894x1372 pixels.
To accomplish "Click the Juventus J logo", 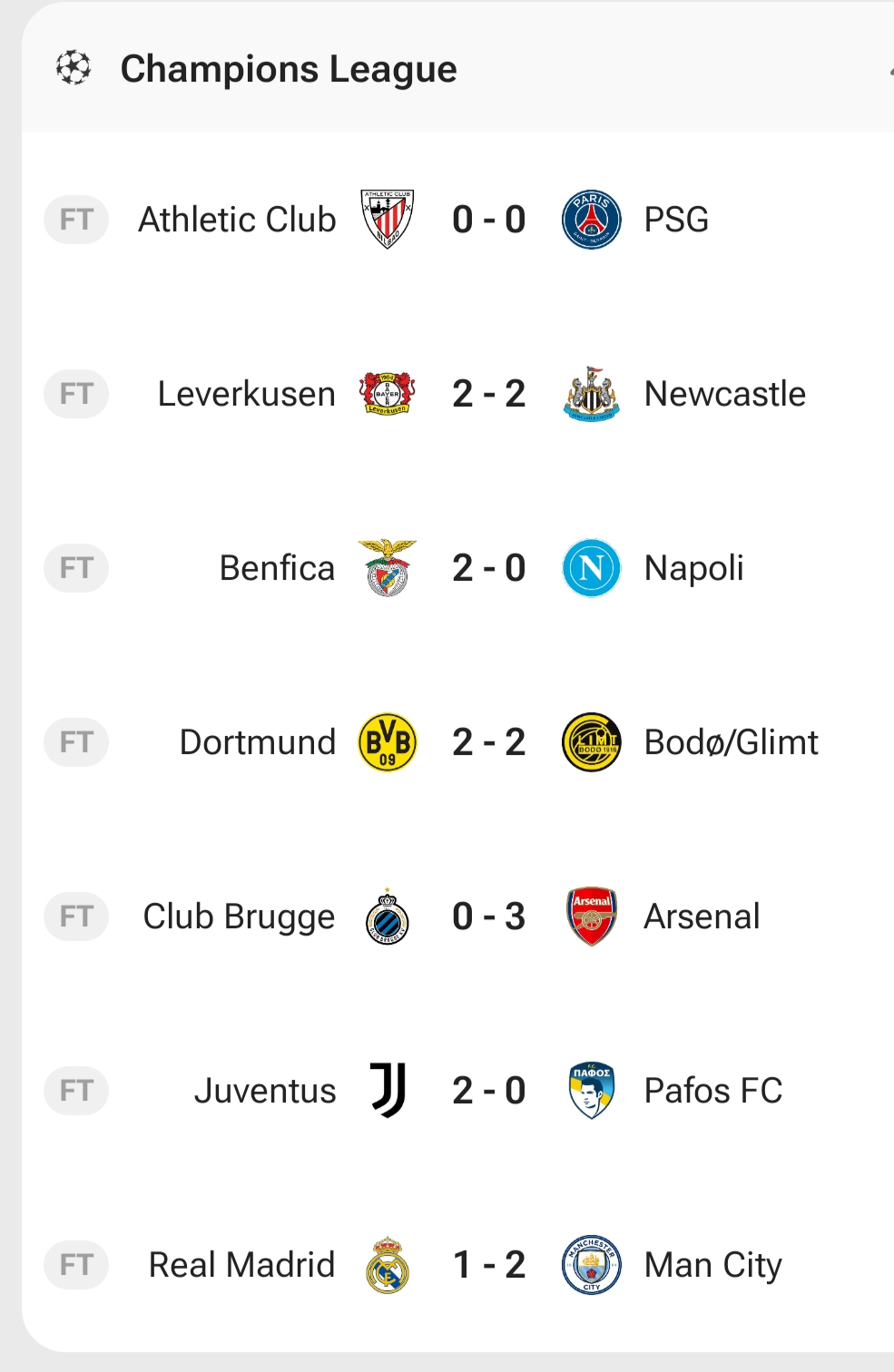I will click(x=388, y=1091).
